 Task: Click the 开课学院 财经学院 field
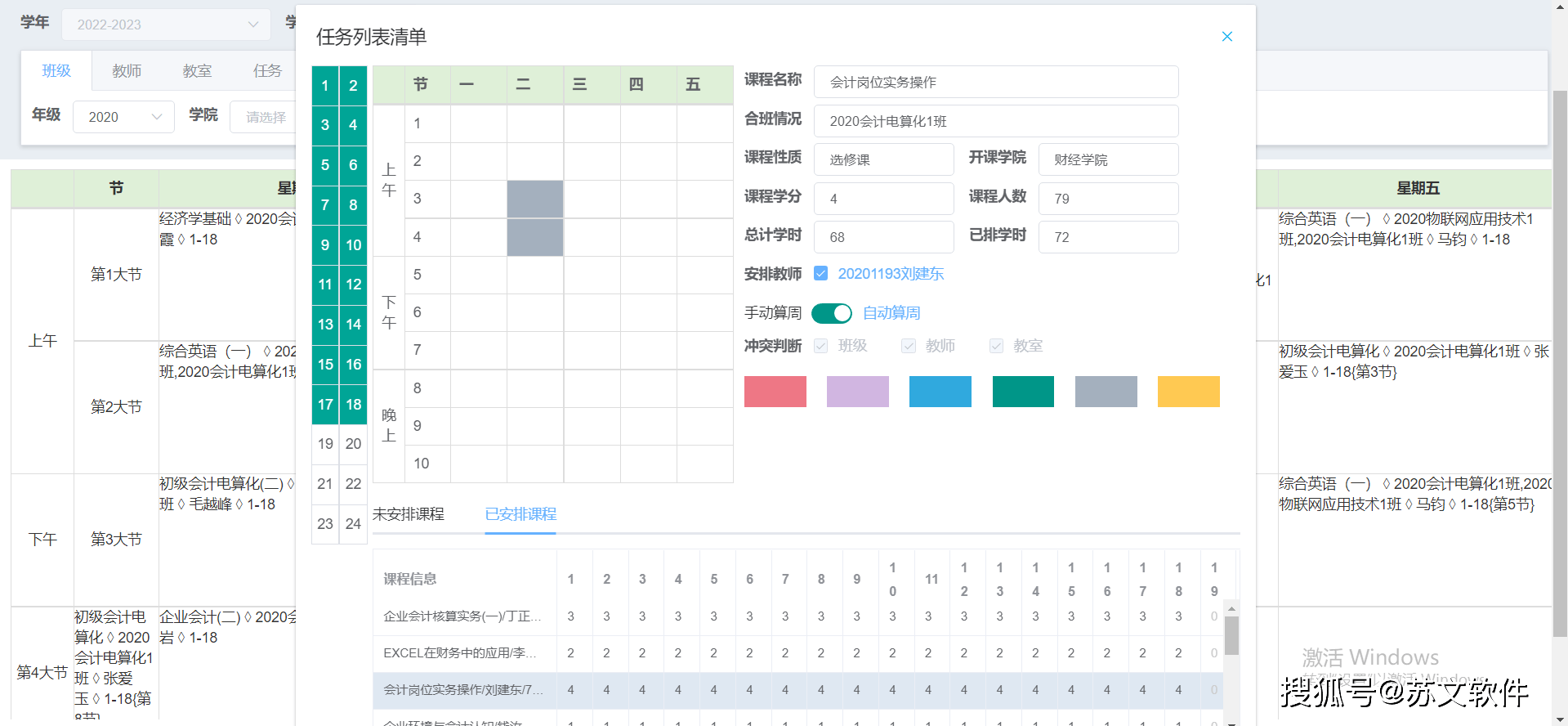(x=1108, y=159)
